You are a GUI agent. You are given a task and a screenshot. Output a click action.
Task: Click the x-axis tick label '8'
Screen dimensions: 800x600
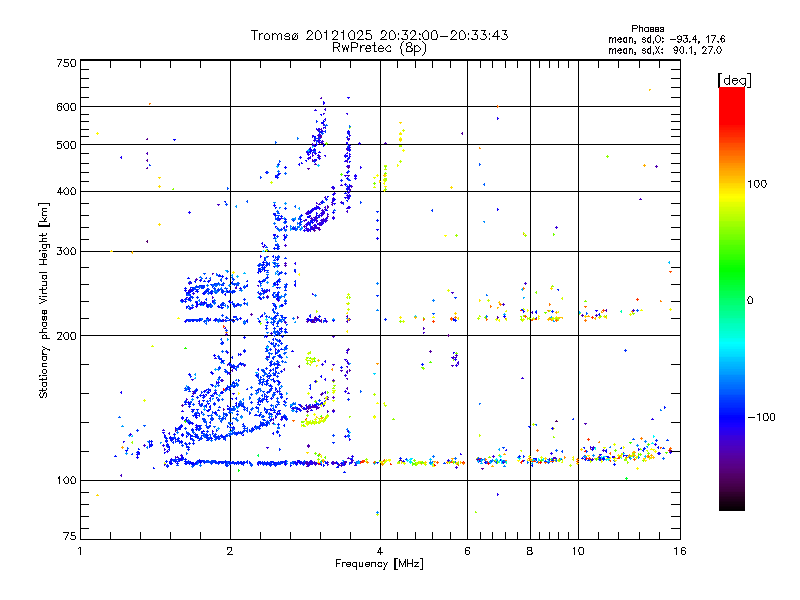[x=530, y=551]
